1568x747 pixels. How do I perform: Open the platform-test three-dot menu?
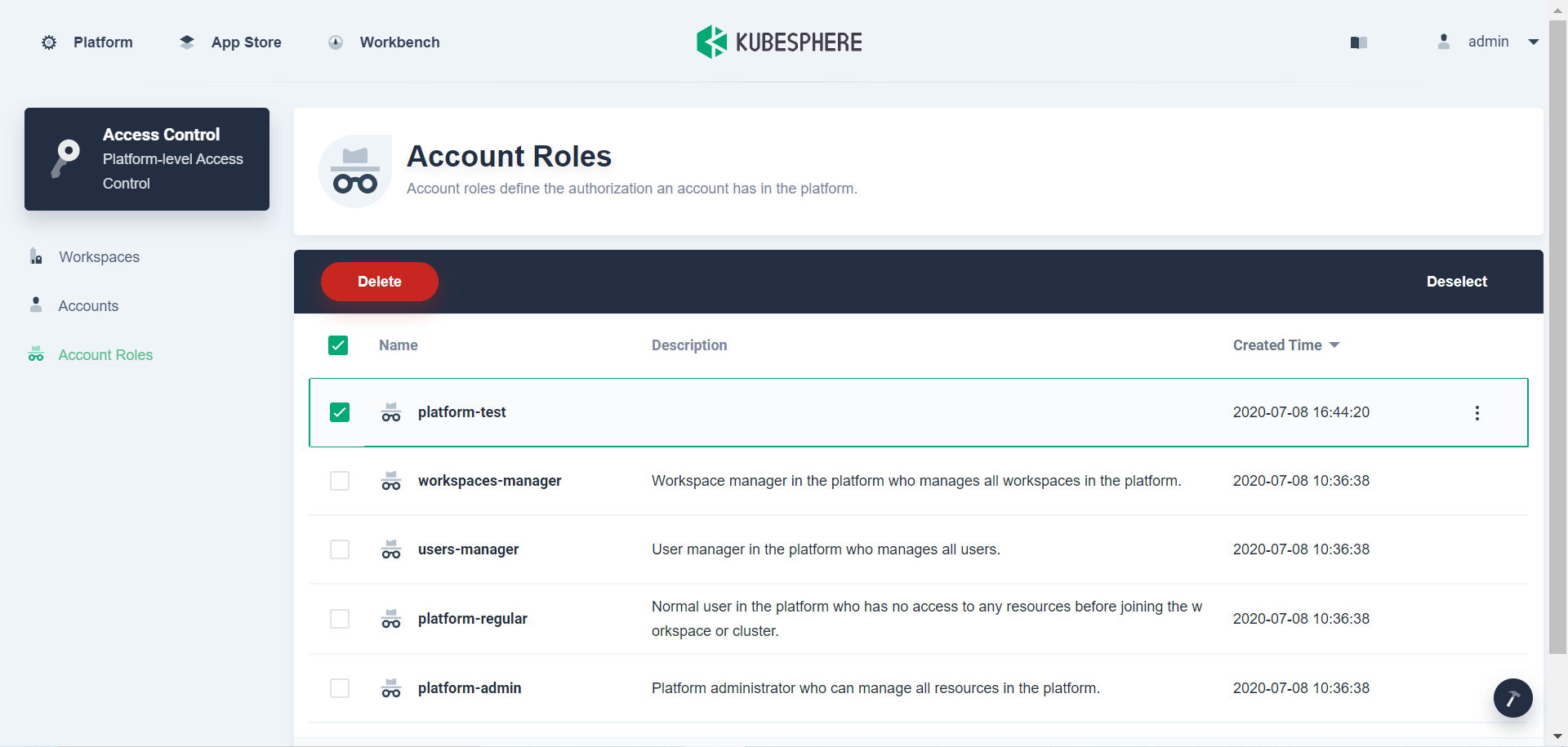point(1477,412)
